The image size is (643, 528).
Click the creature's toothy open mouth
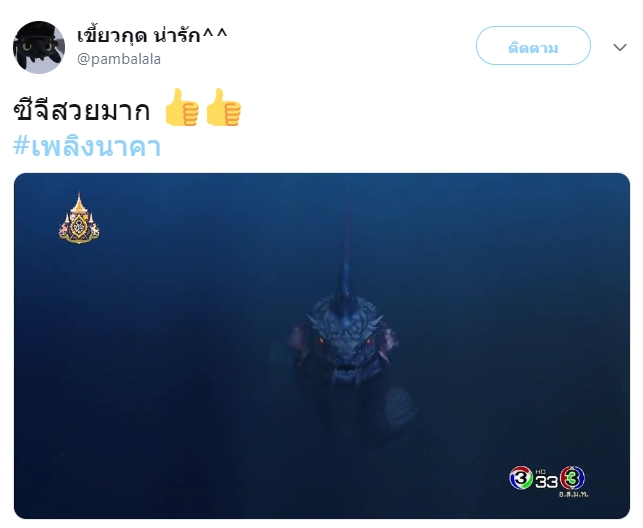point(347,370)
